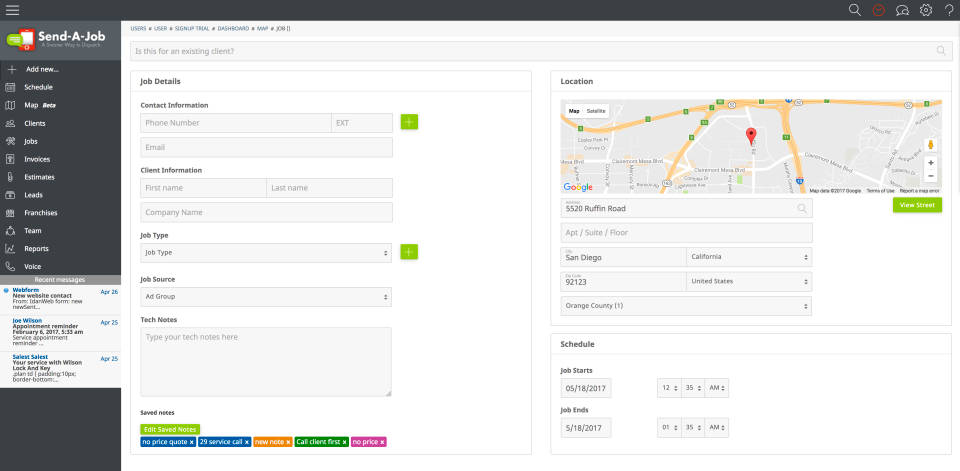
Task: Open the California state dropdown
Action: pos(748,257)
